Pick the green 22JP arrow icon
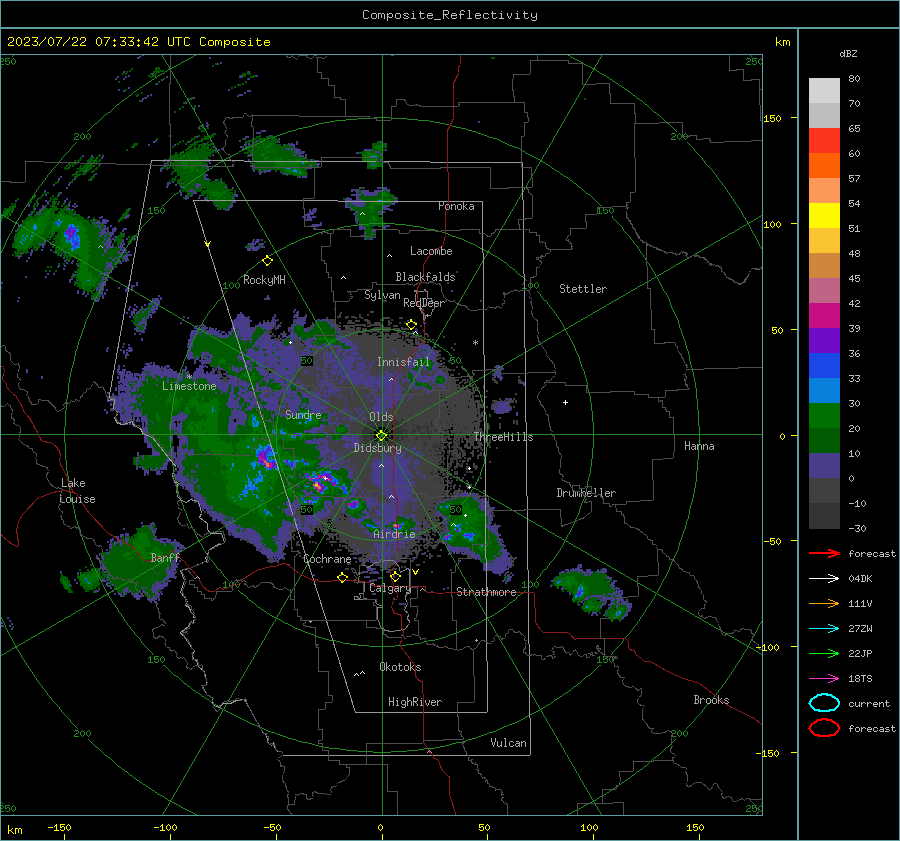Image resolution: width=900 pixels, height=841 pixels. 824,653
